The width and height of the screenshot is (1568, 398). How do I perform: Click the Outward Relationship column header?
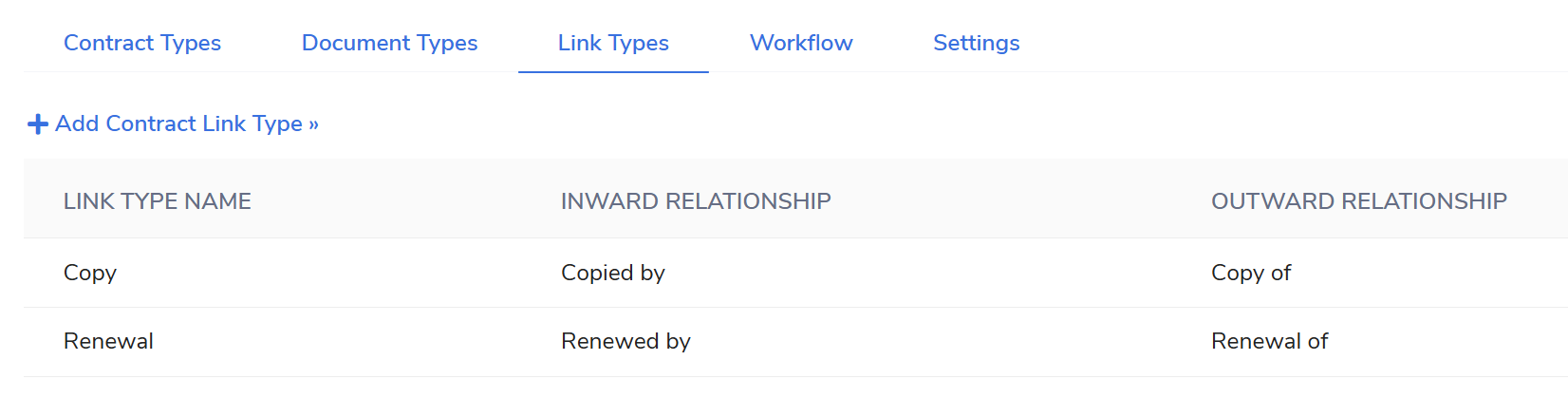click(1358, 201)
